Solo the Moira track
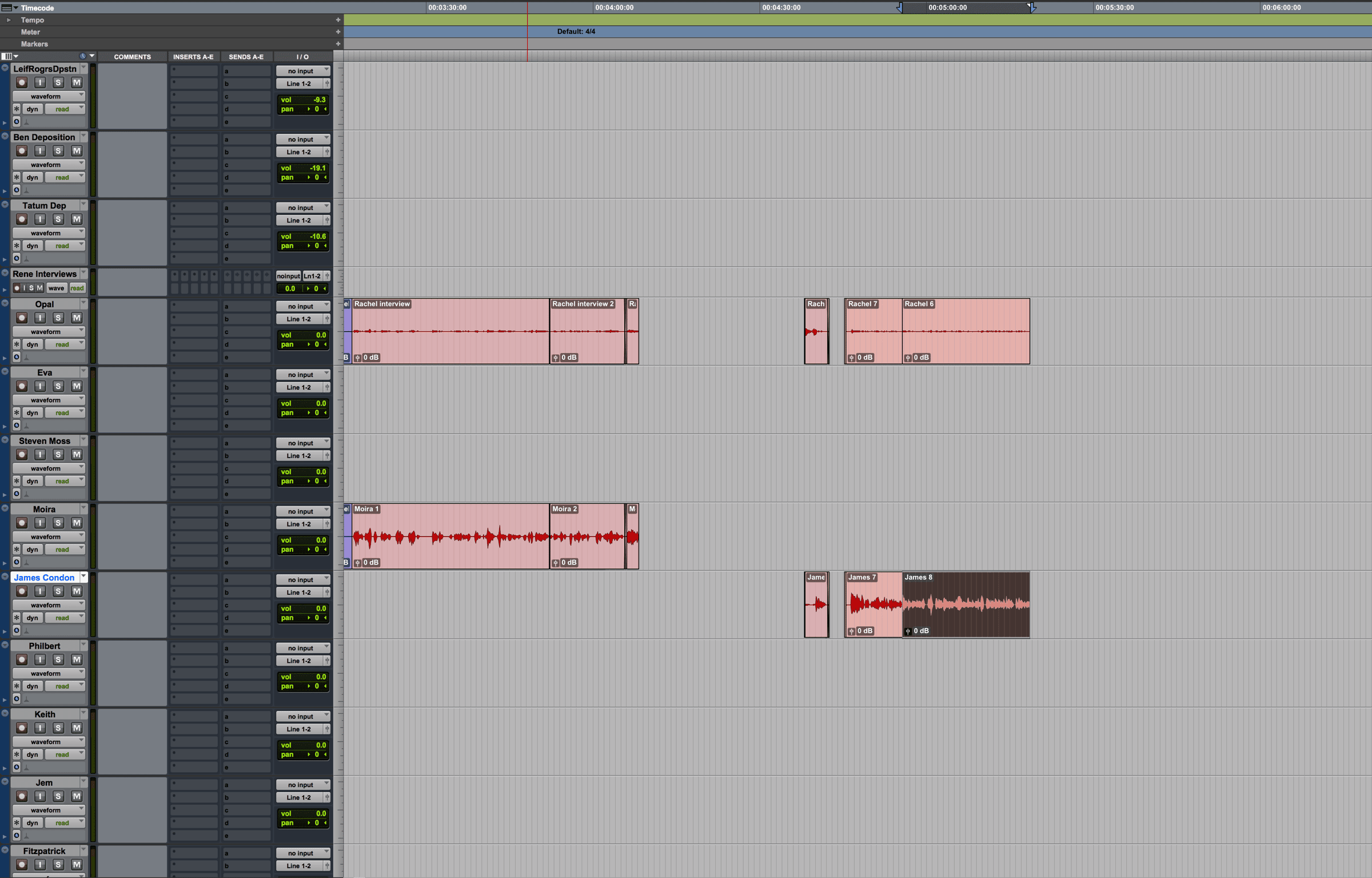Viewport: 1372px width, 878px height. (58, 523)
